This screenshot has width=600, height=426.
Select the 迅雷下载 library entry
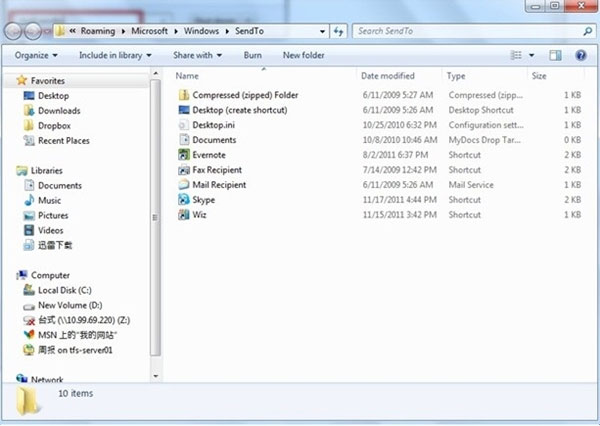[x=55, y=245]
